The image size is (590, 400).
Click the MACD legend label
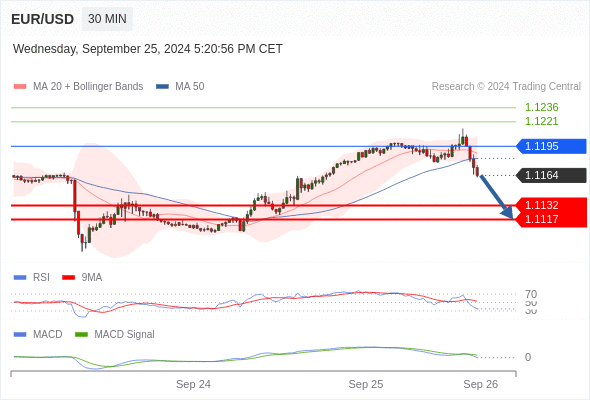pyautogui.click(x=48, y=335)
